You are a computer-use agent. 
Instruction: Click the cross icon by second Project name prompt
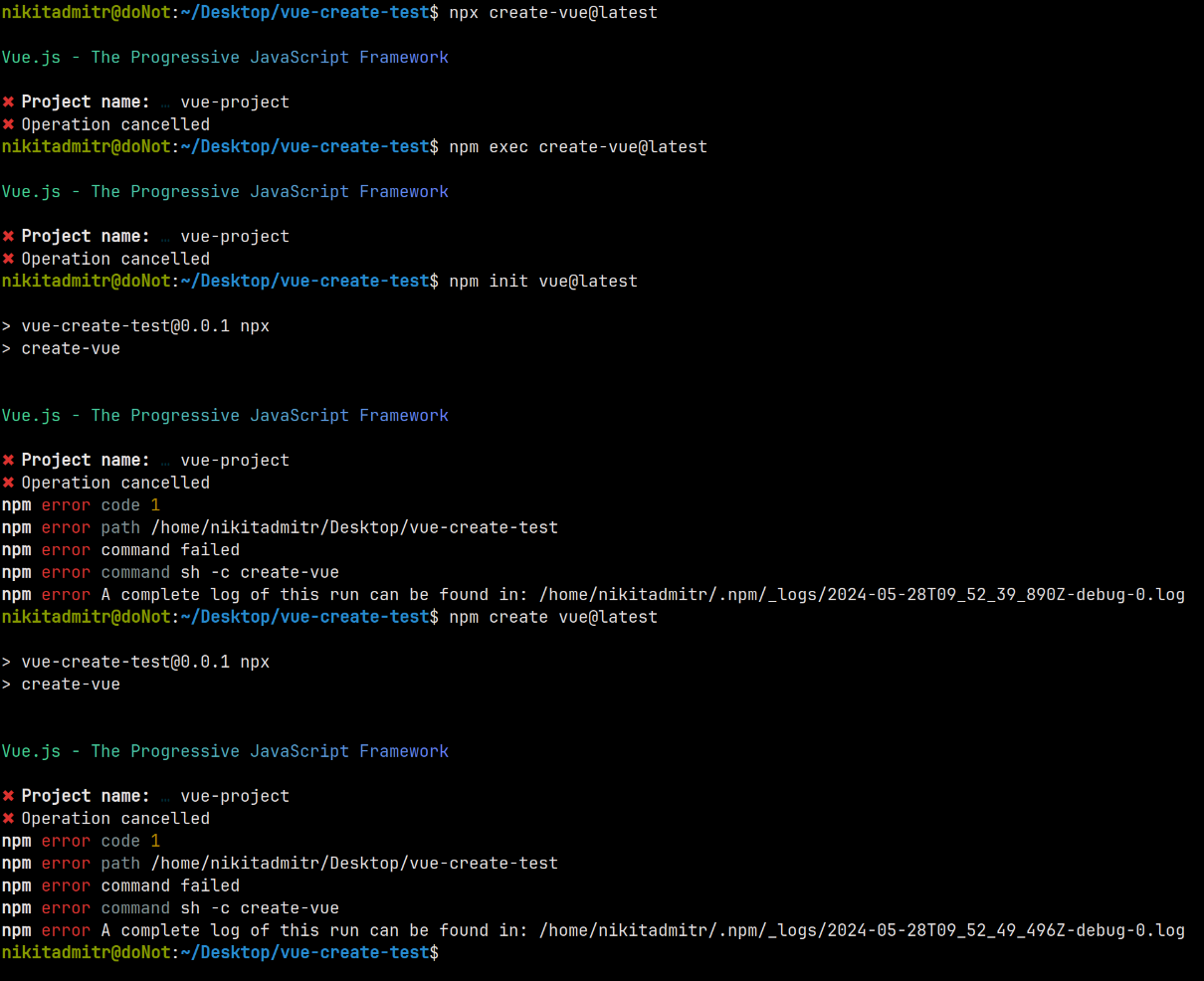pyautogui.click(x=8, y=235)
